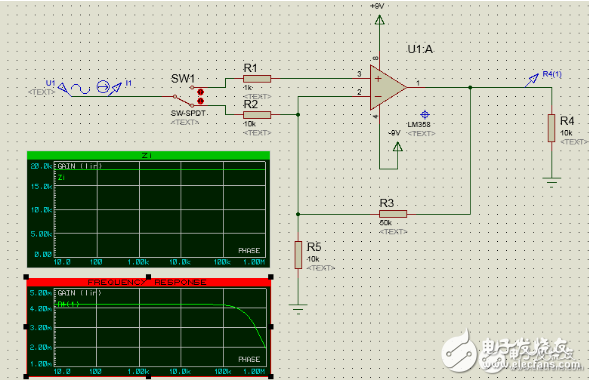Toggle the SW1 SPDT switch contact
589x381 pixels.
point(184,101)
